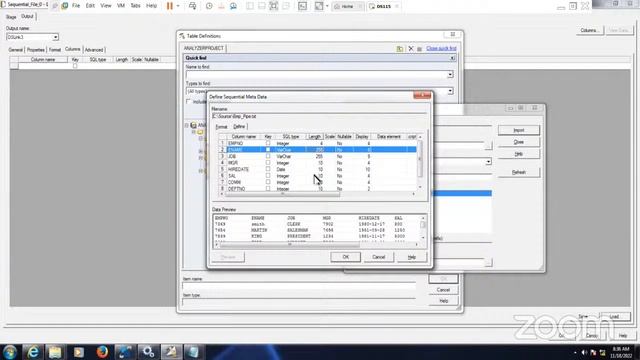The image size is (640, 360).
Task: Open the View menu
Action: pos(106,6)
